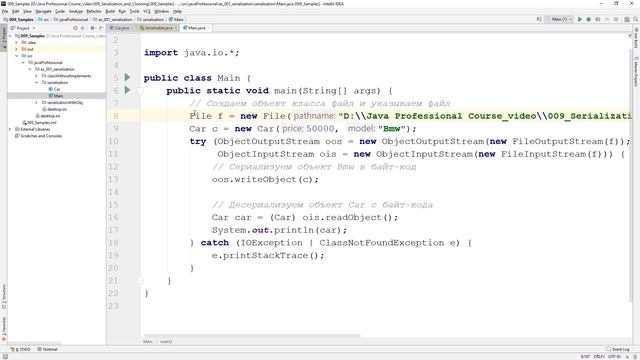Click the locate opened file icon in Project panel
This screenshot has height=360, width=640.
click(75, 28)
